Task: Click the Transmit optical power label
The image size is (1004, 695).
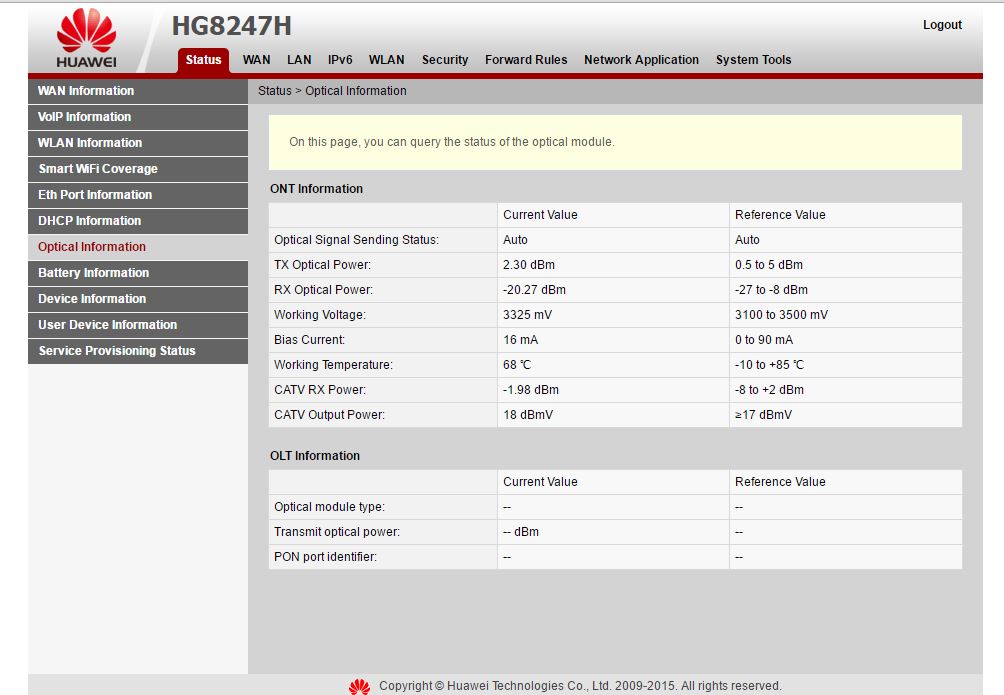Action: click(x=337, y=532)
